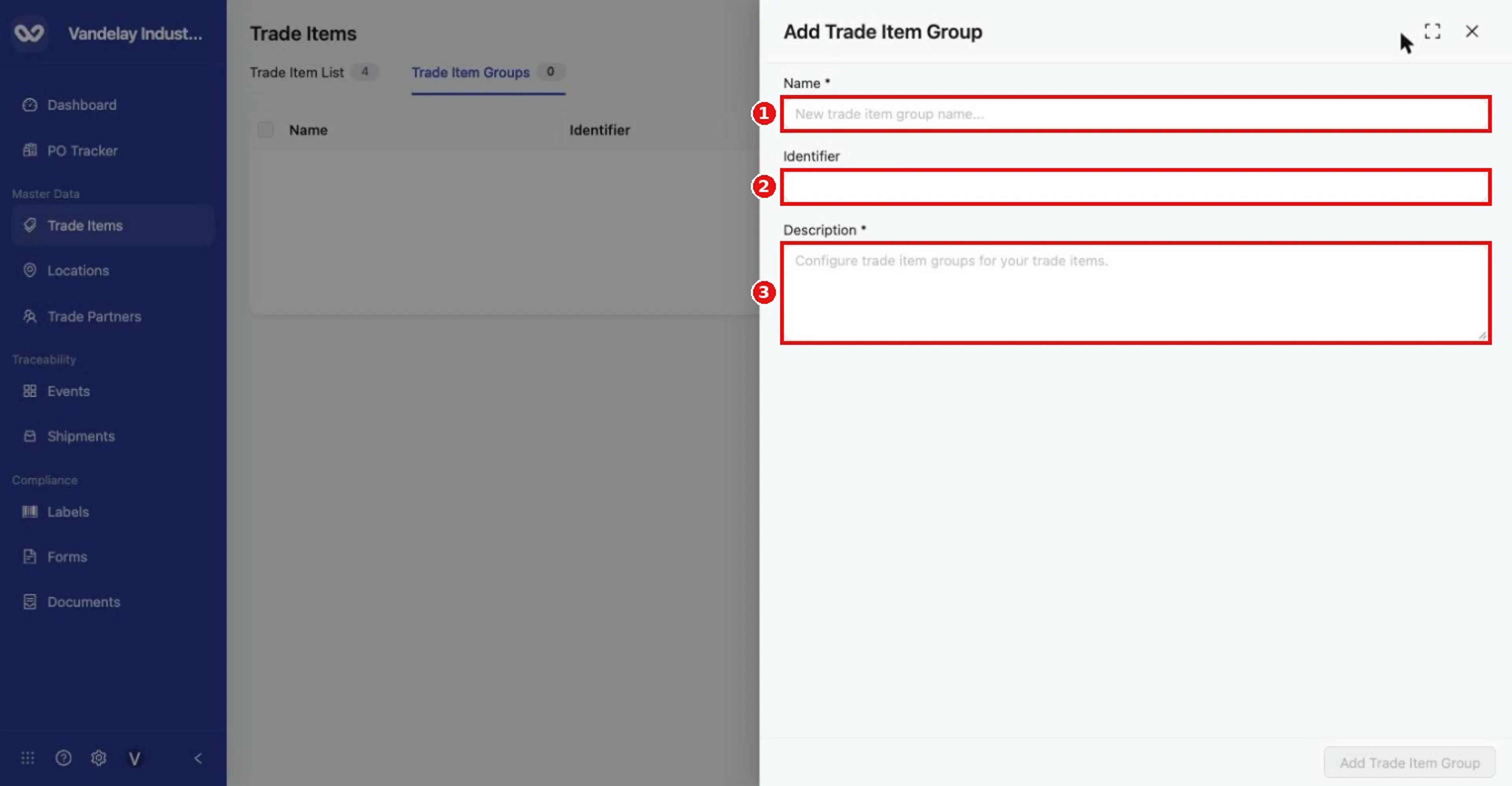The height and width of the screenshot is (786, 1512).
Task: Open the help question mark icon
Action: [63, 758]
